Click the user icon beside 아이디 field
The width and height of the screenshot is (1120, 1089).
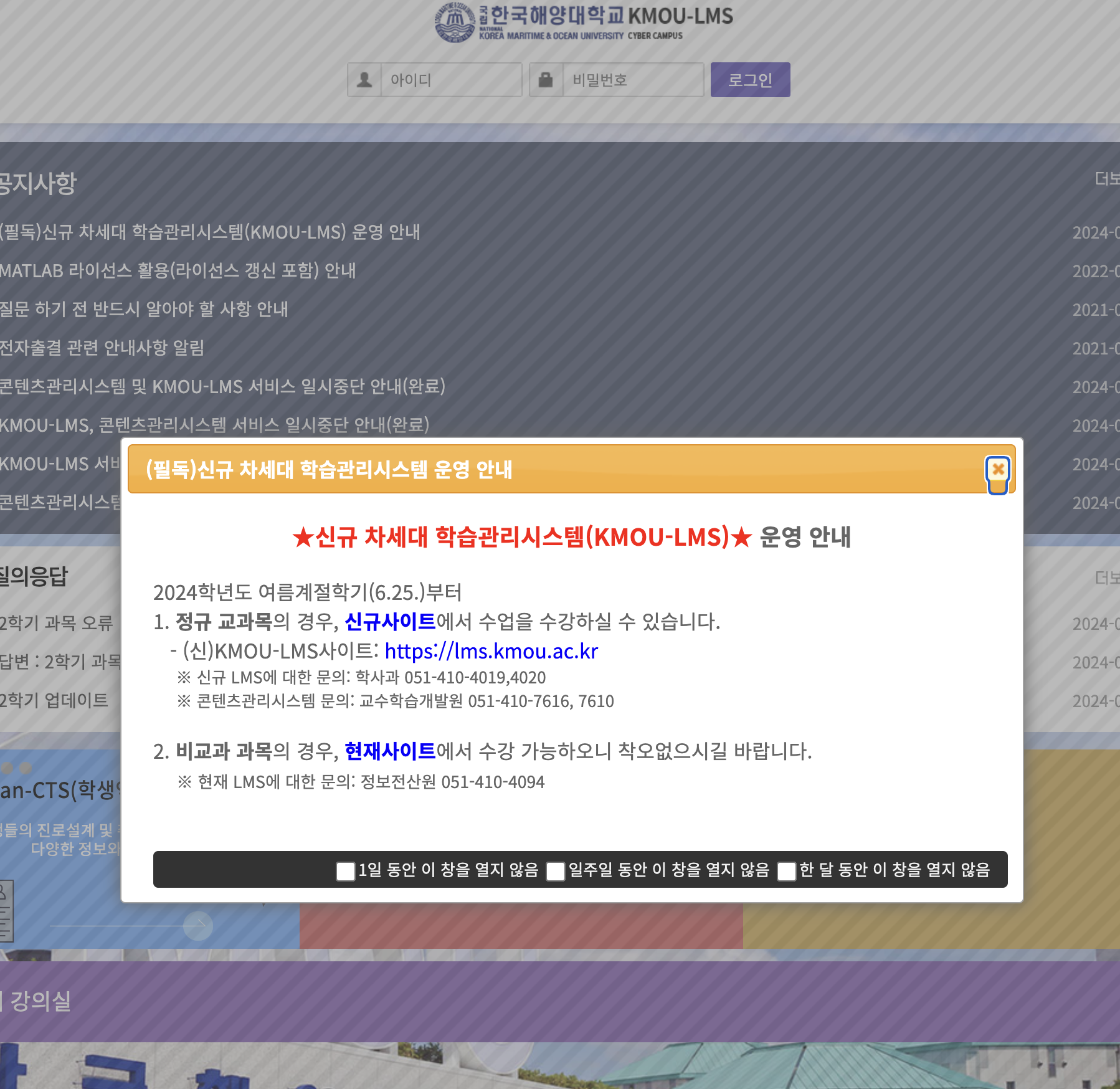364,80
